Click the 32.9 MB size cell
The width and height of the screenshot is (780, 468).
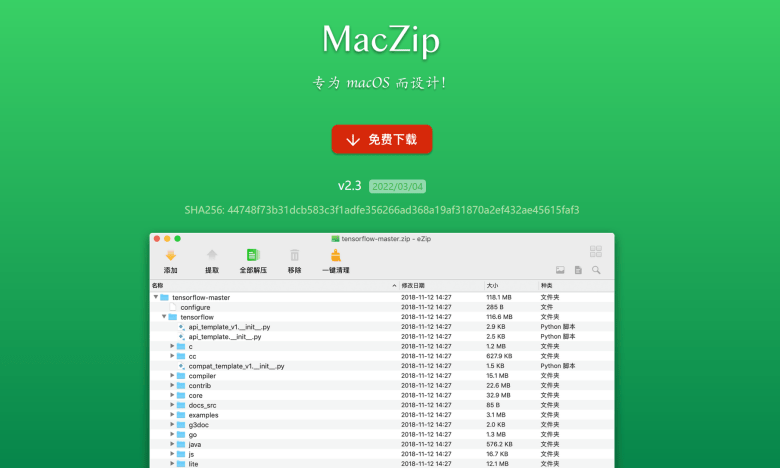(498, 395)
